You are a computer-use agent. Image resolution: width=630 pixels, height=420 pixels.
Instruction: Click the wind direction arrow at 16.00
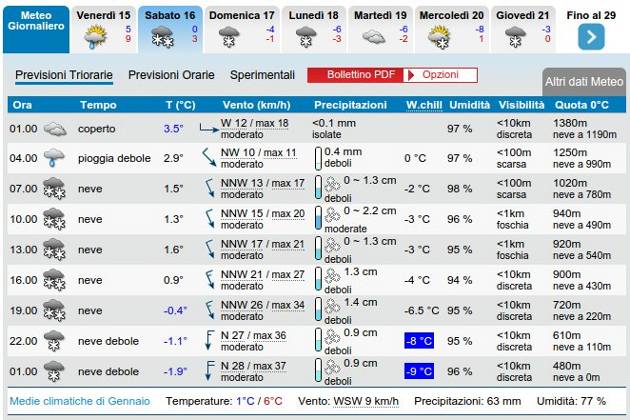click(x=210, y=279)
